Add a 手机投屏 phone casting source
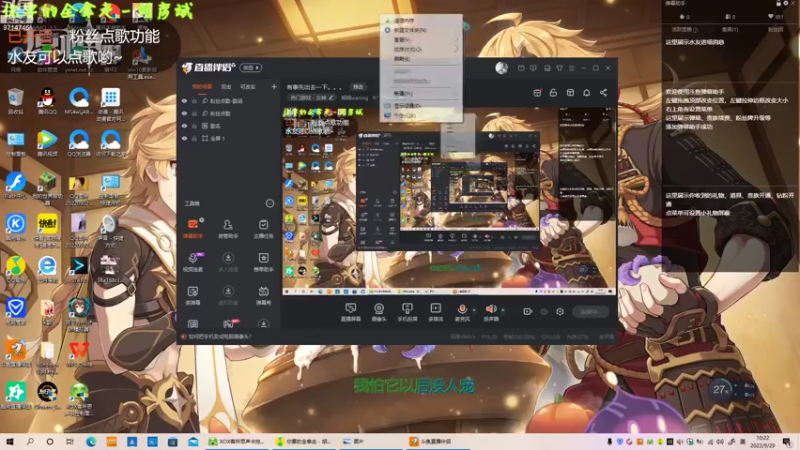 point(407,312)
